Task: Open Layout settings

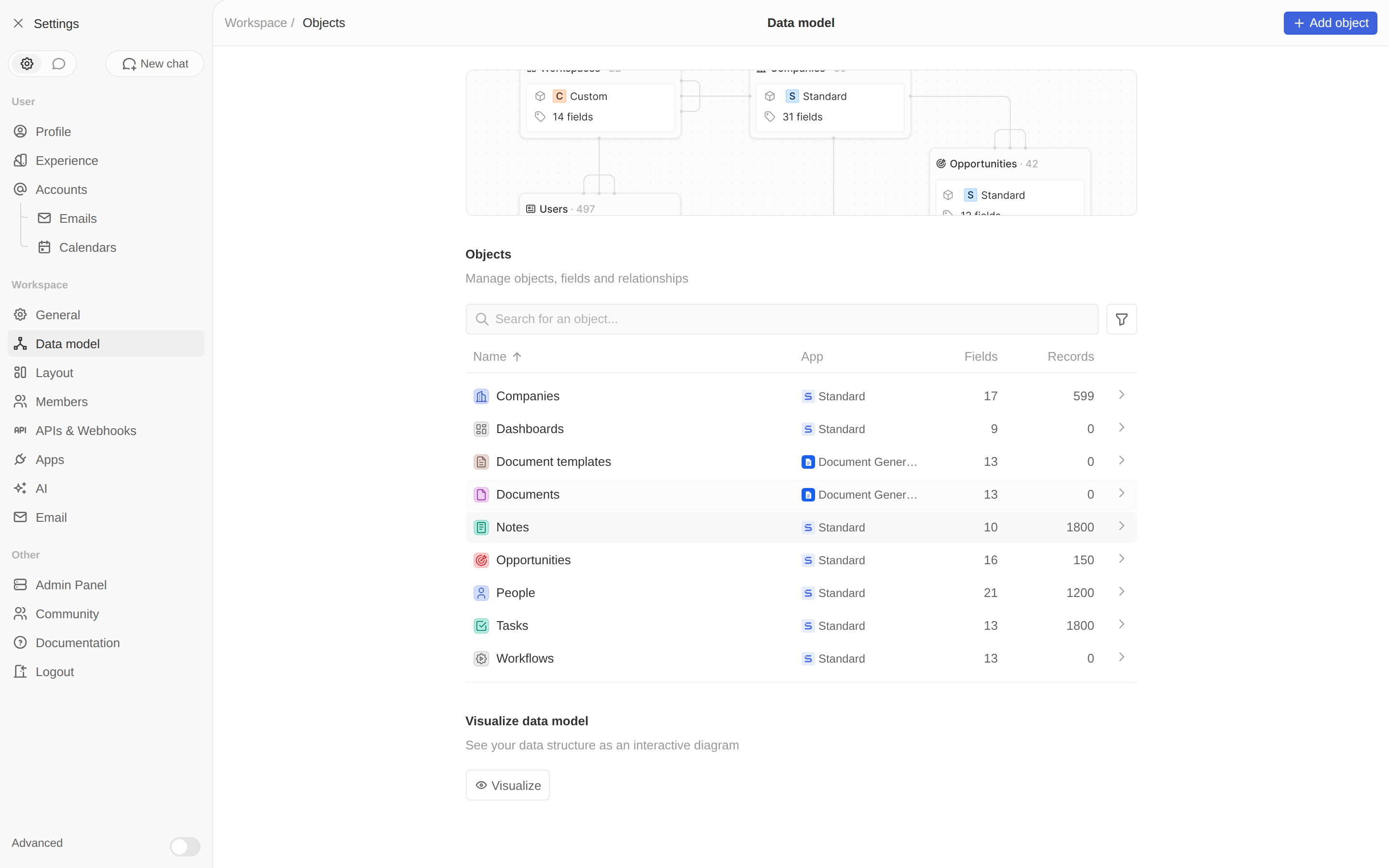Action: (x=106, y=373)
